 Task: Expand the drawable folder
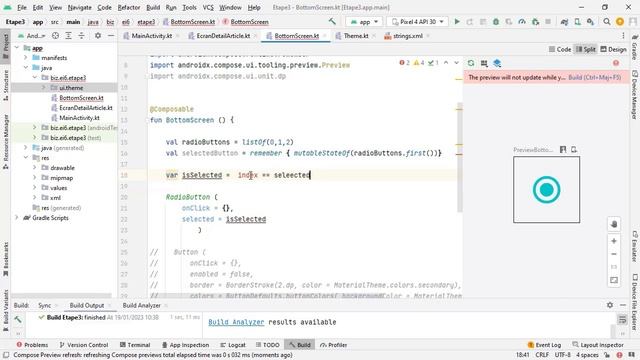[35, 168]
